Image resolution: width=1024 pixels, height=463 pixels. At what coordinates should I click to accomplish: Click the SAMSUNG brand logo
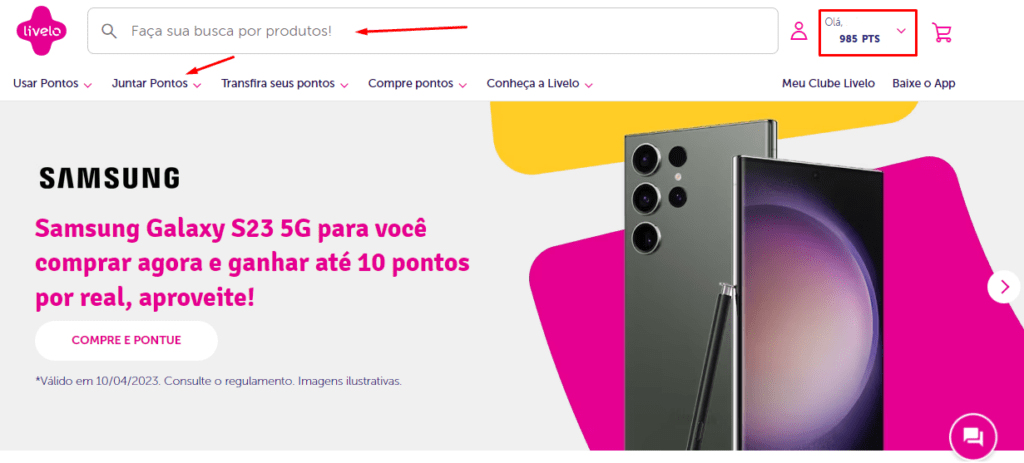click(109, 178)
